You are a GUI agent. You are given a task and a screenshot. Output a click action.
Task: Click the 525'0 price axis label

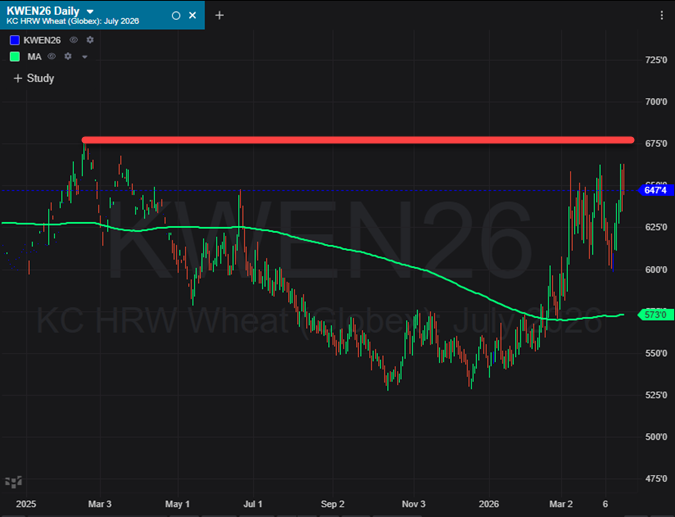[656, 395]
